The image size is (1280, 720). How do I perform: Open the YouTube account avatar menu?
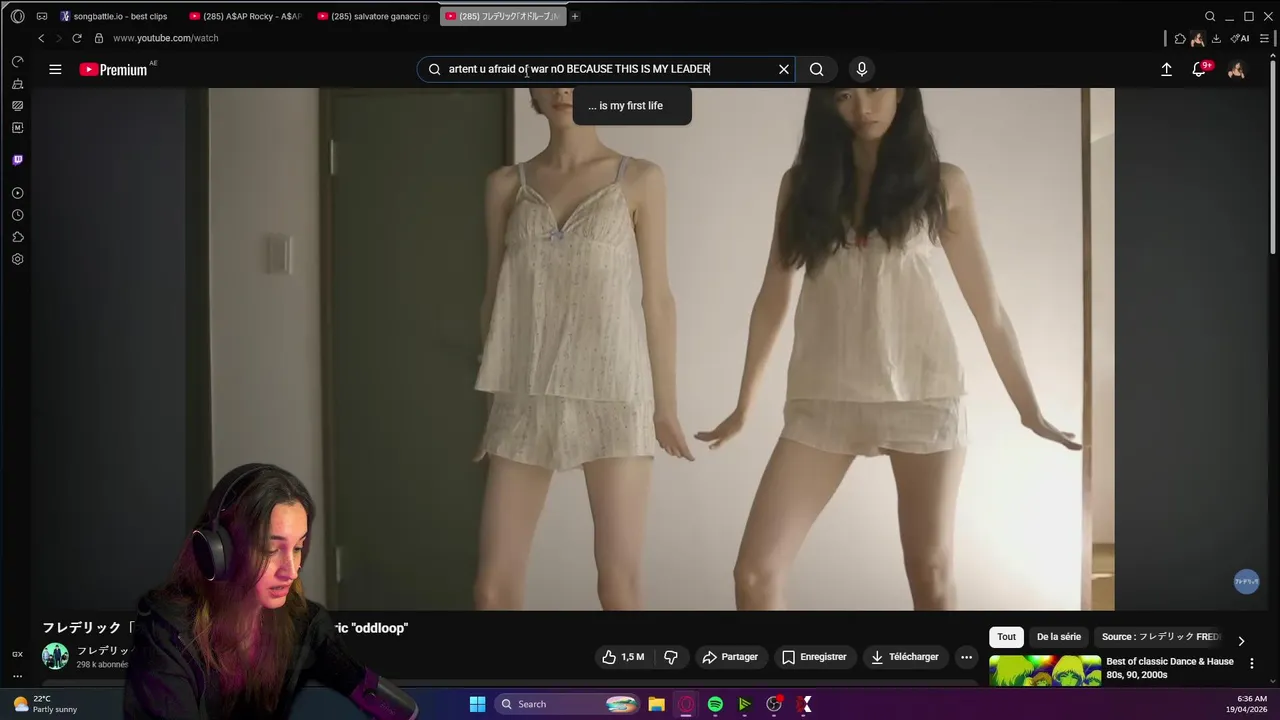pyautogui.click(x=1236, y=69)
